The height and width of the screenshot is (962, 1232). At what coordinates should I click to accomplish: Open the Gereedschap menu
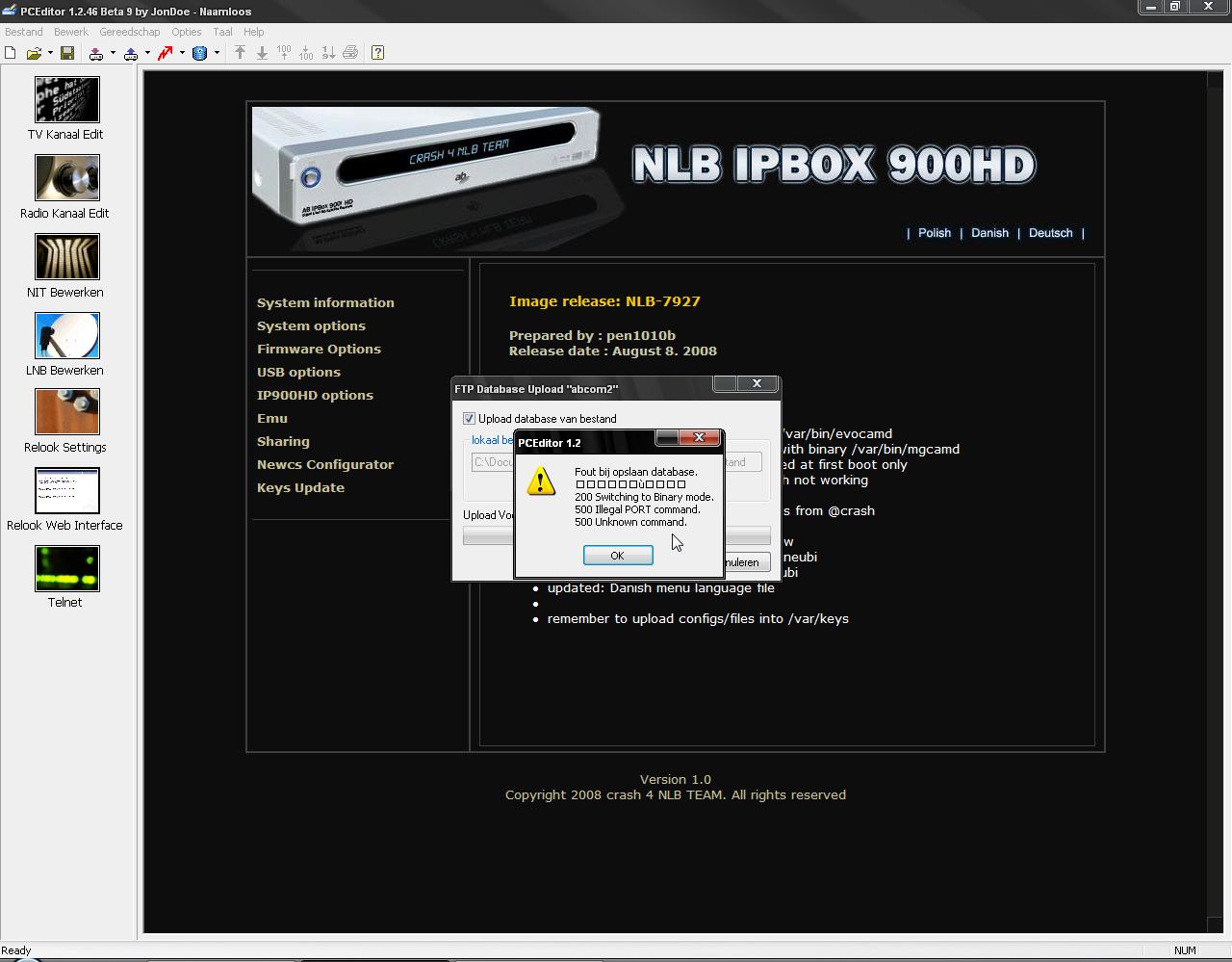point(130,32)
